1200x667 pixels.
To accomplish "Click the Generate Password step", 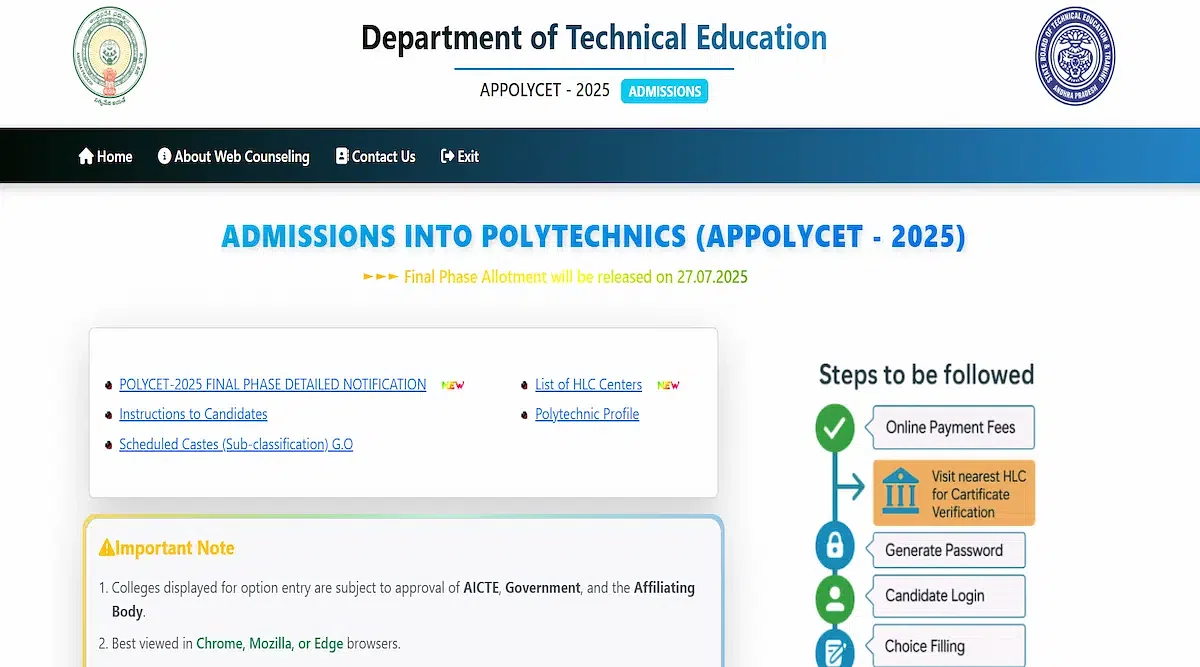I will click(x=948, y=550).
